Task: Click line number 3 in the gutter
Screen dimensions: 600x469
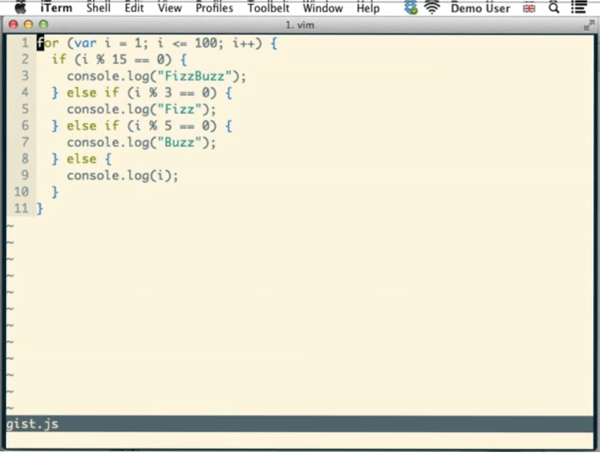Action: (25, 76)
